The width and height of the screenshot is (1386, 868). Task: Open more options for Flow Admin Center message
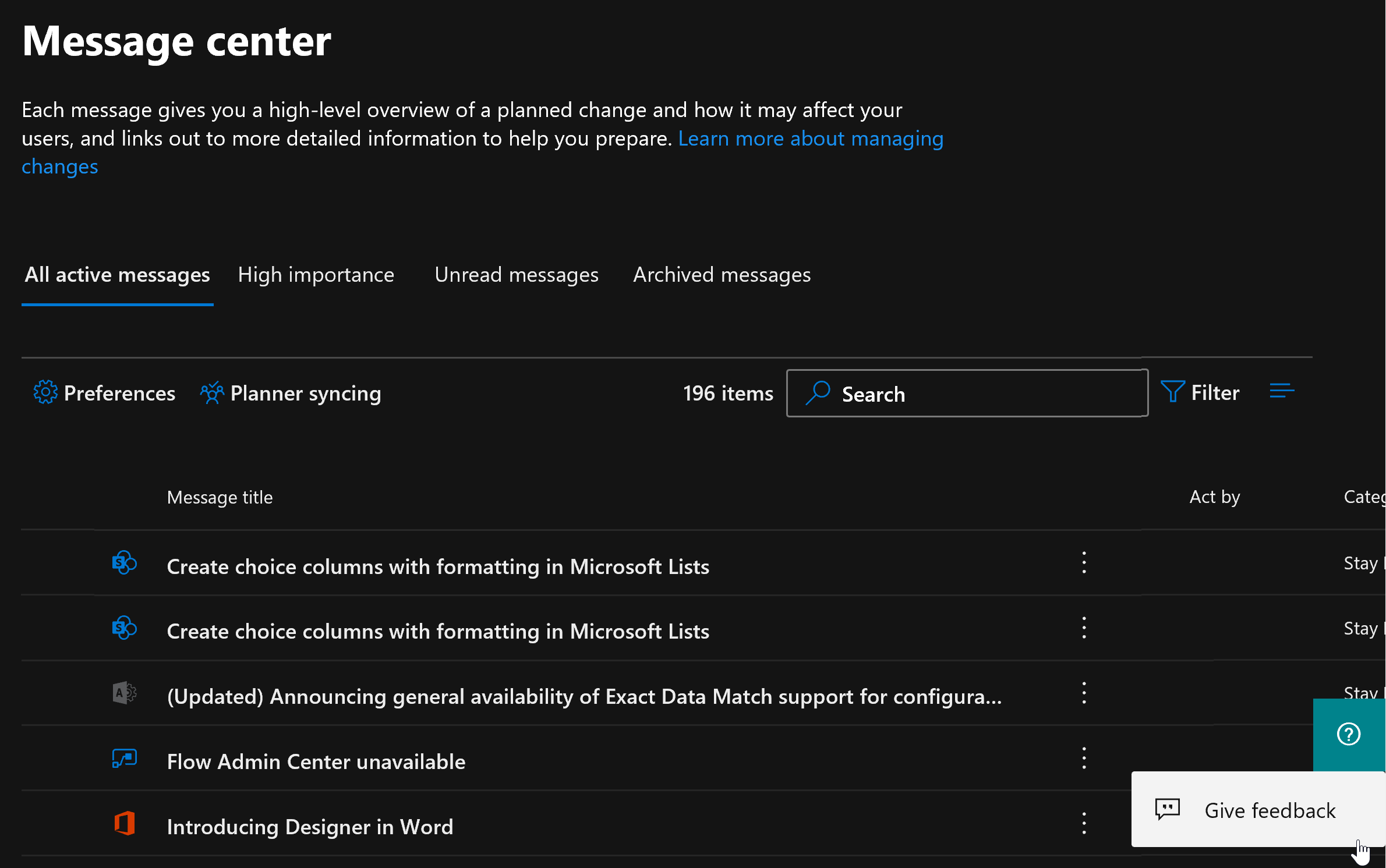coord(1084,758)
